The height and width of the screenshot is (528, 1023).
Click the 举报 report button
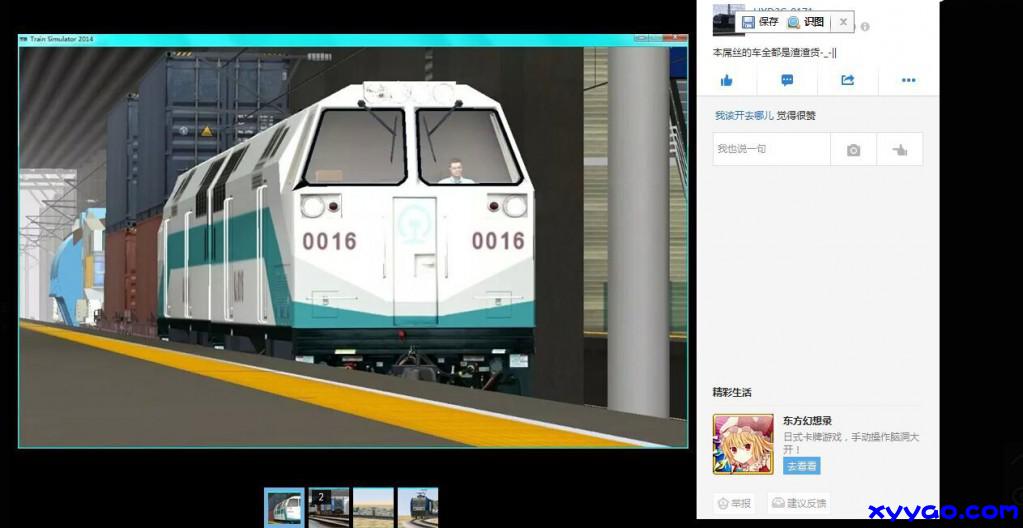tap(734, 504)
